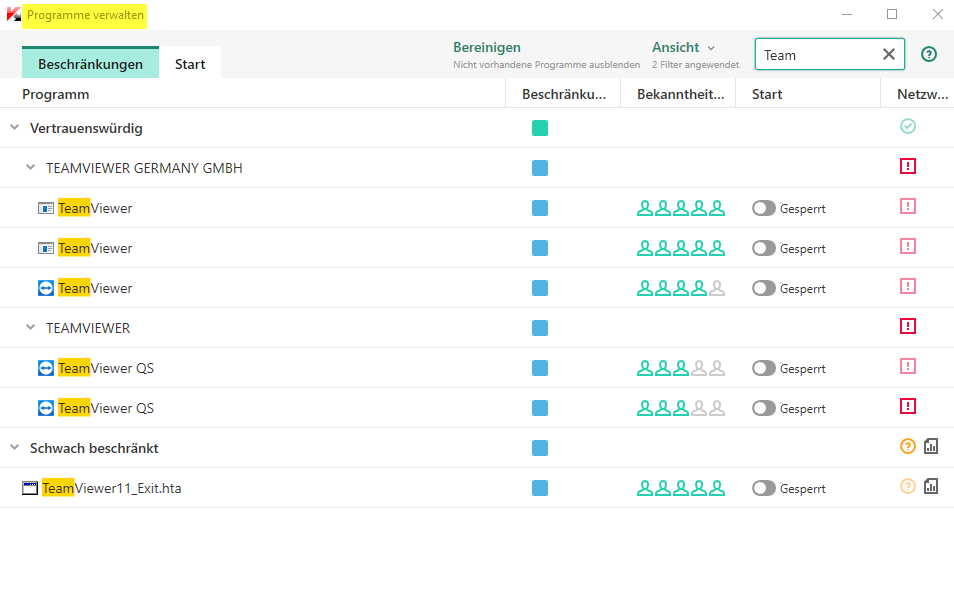954x598 pixels.
Task: Collapse the Vertrauenswürdig group
Action: coord(14,128)
